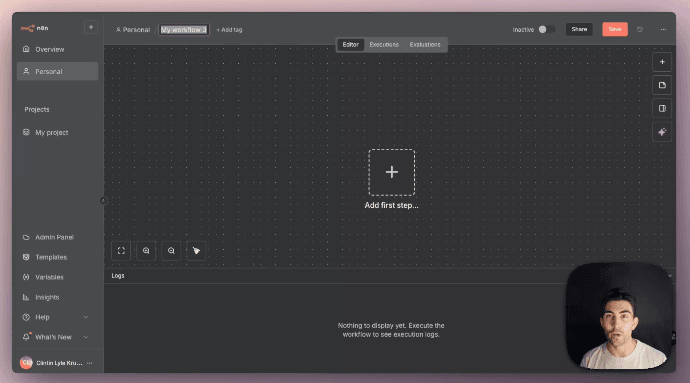Select Personal in the sidebar
Viewport: 690px width, 383px height.
[x=57, y=71]
